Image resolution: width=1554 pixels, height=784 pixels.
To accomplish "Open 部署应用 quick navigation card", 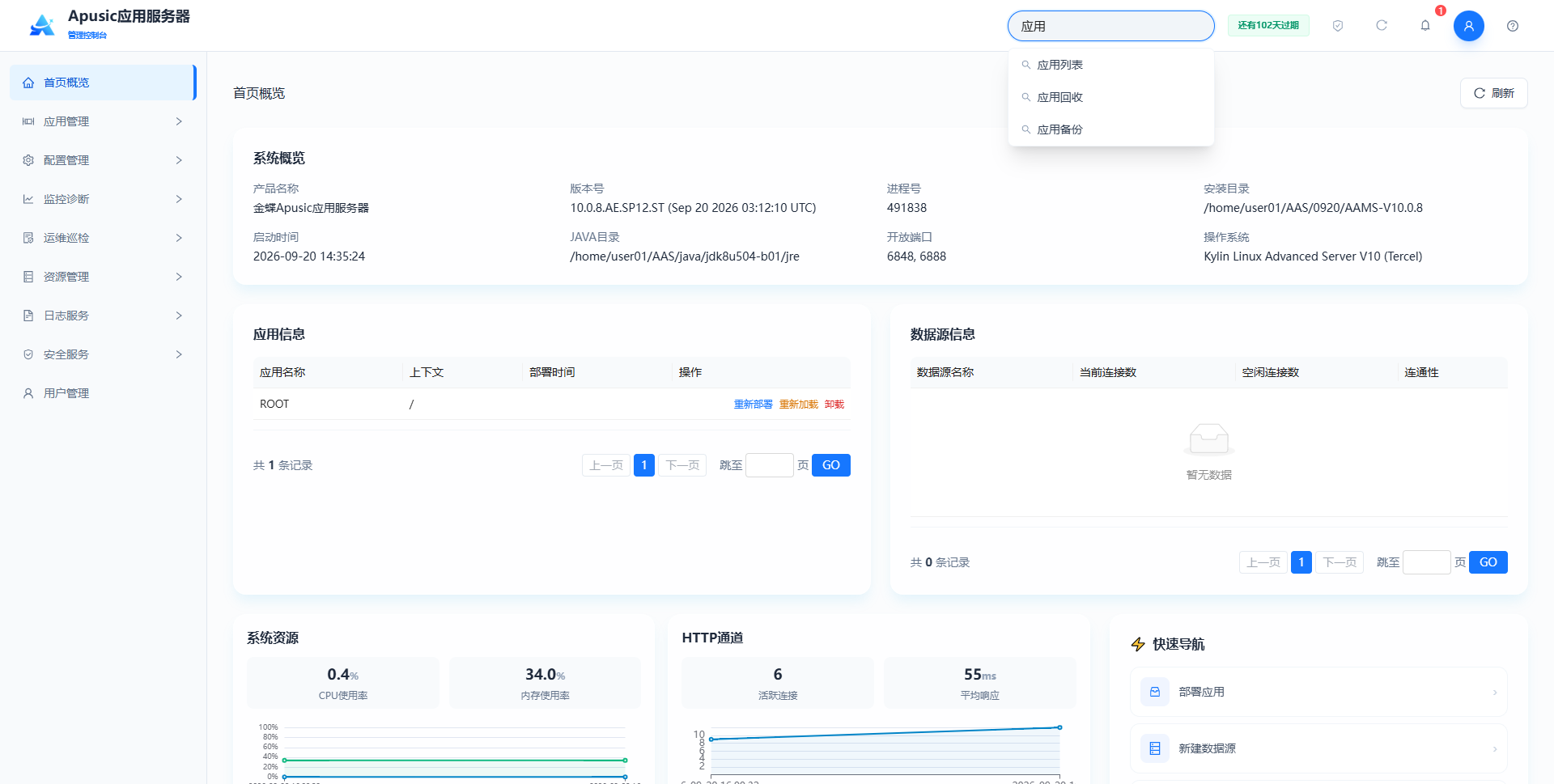I will (x=1318, y=692).
